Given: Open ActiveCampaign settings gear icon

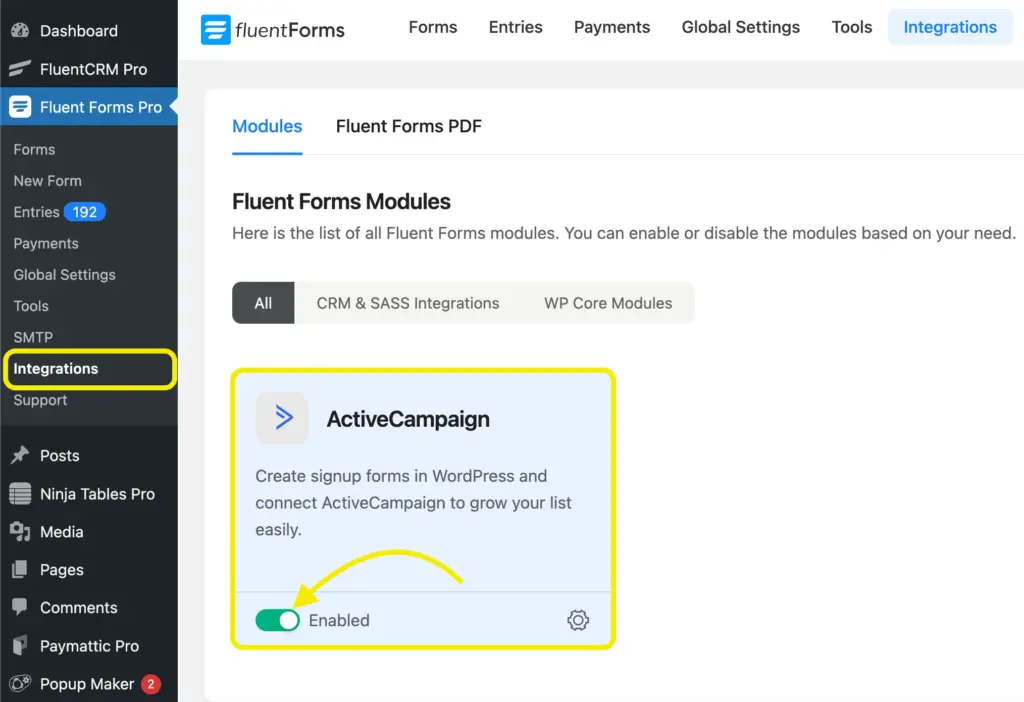Looking at the screenshot, I should pyautogui.click(x=578, y=620).
